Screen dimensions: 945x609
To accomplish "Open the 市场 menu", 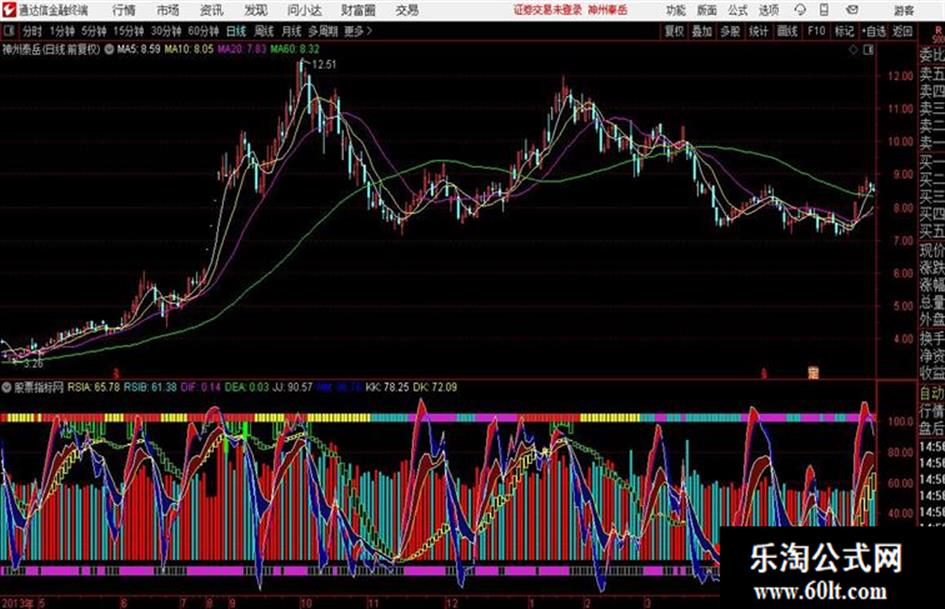I will (168, 10).
